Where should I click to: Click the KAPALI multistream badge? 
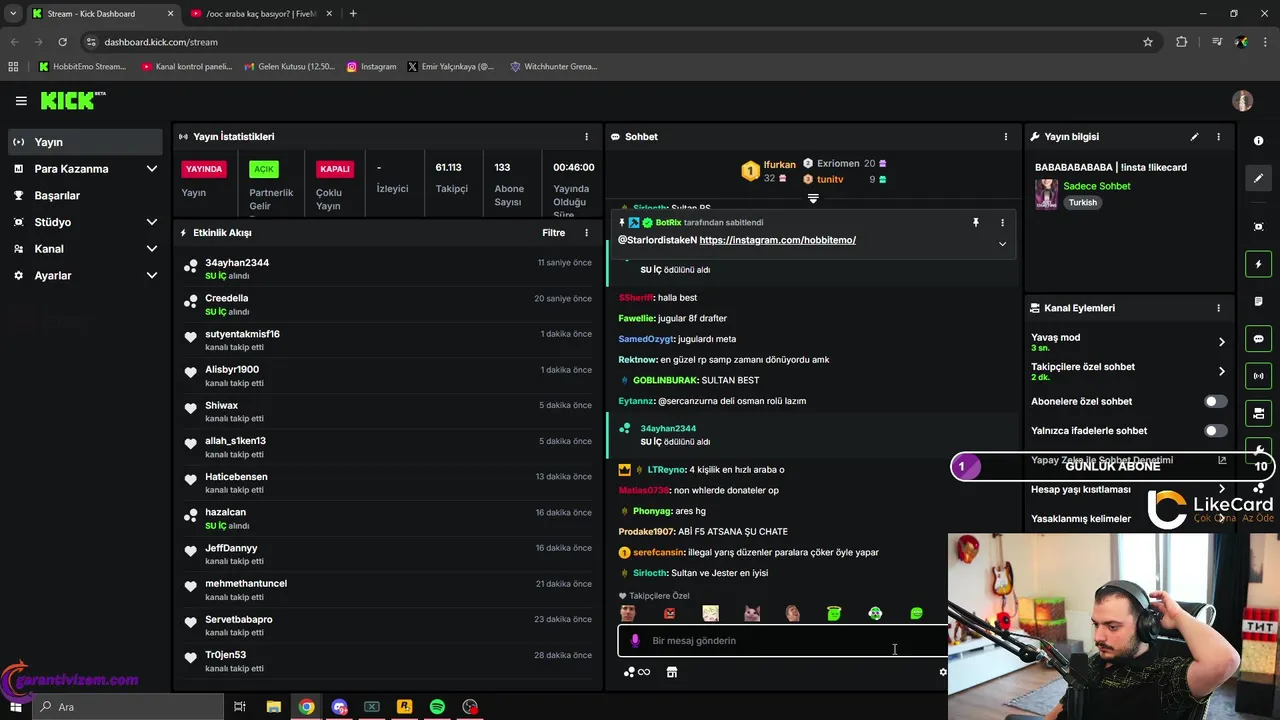pos(335,169)
